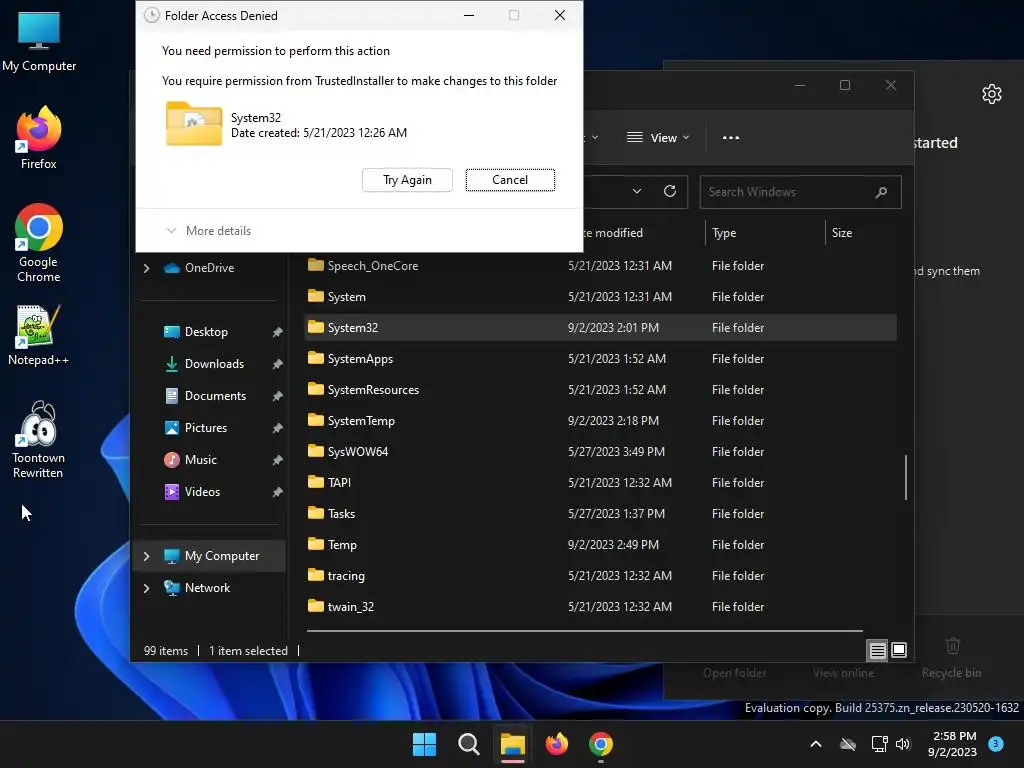Click the search magnifier in search box
Viewport: 1024px width, 768px height.
click(x=881, y=192)
